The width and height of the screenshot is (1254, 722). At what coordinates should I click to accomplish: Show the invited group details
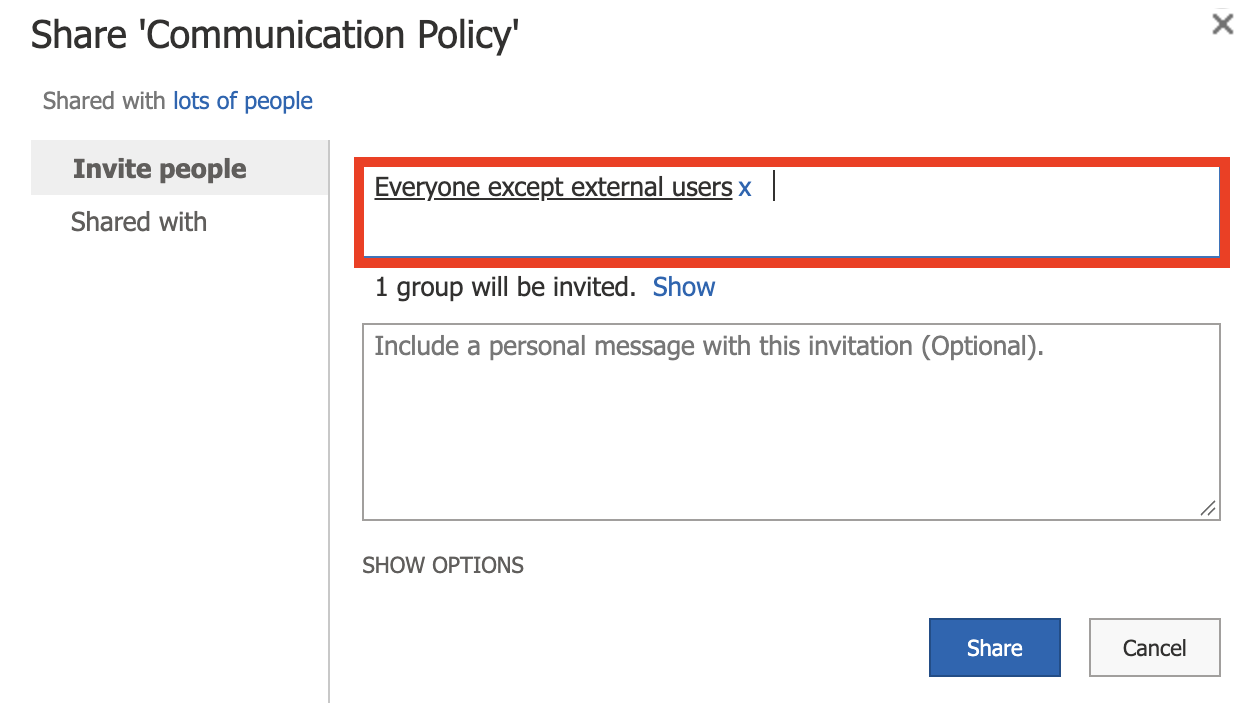pyautogui.click(x=684, y=287)
